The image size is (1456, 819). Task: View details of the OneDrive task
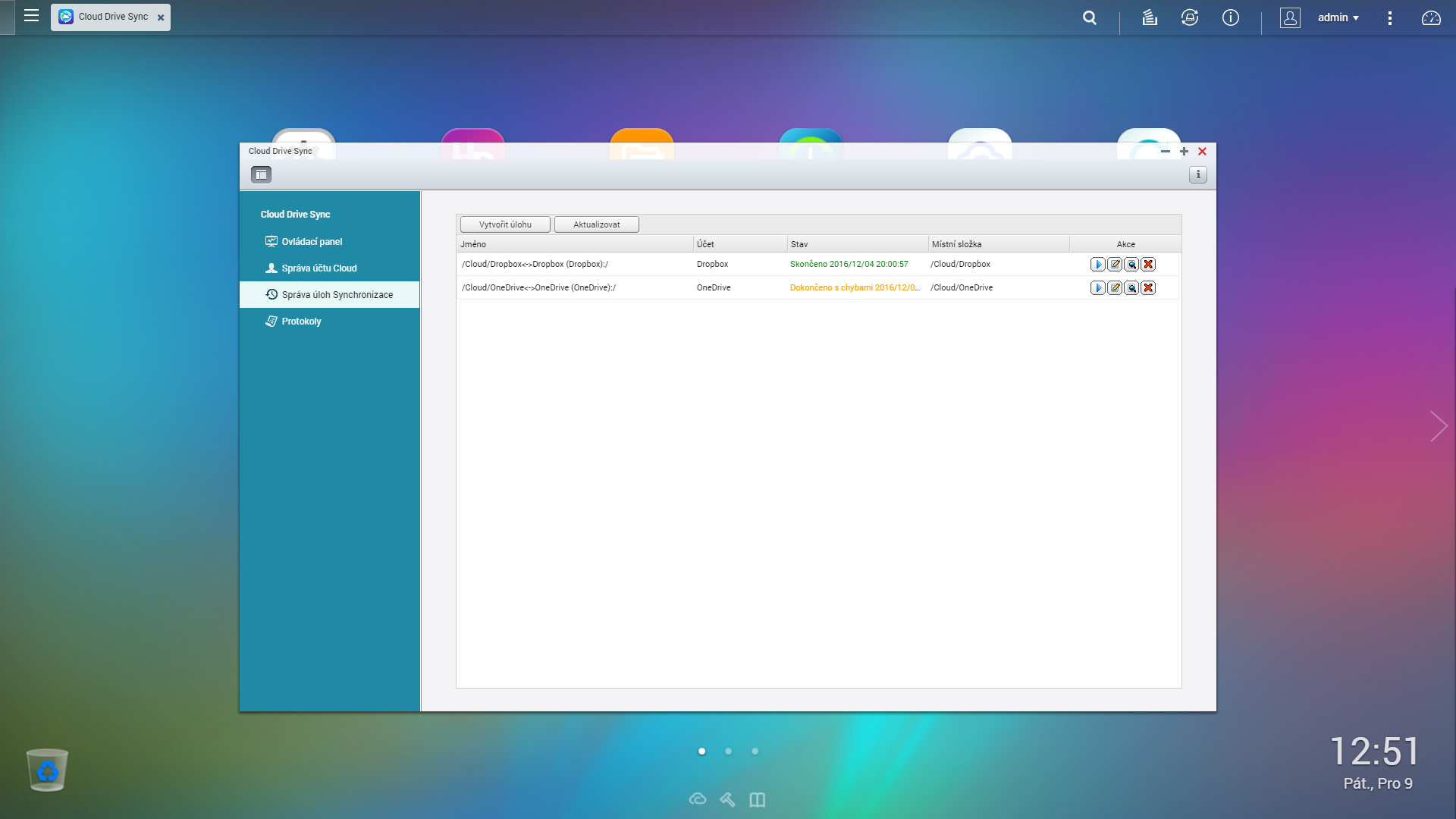tap(1131, 288)
